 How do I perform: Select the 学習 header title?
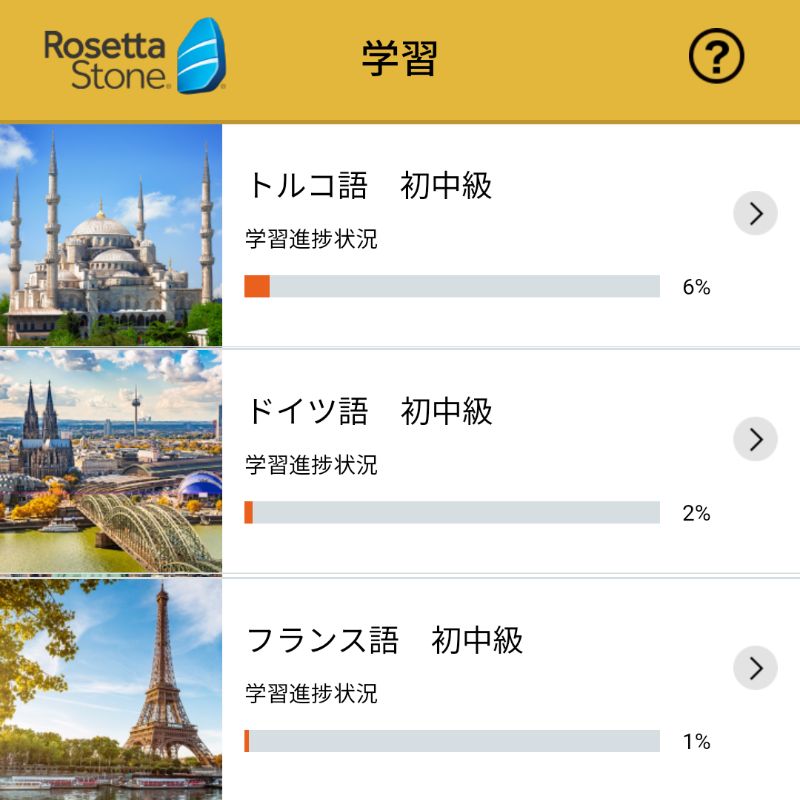click(399, 59)
